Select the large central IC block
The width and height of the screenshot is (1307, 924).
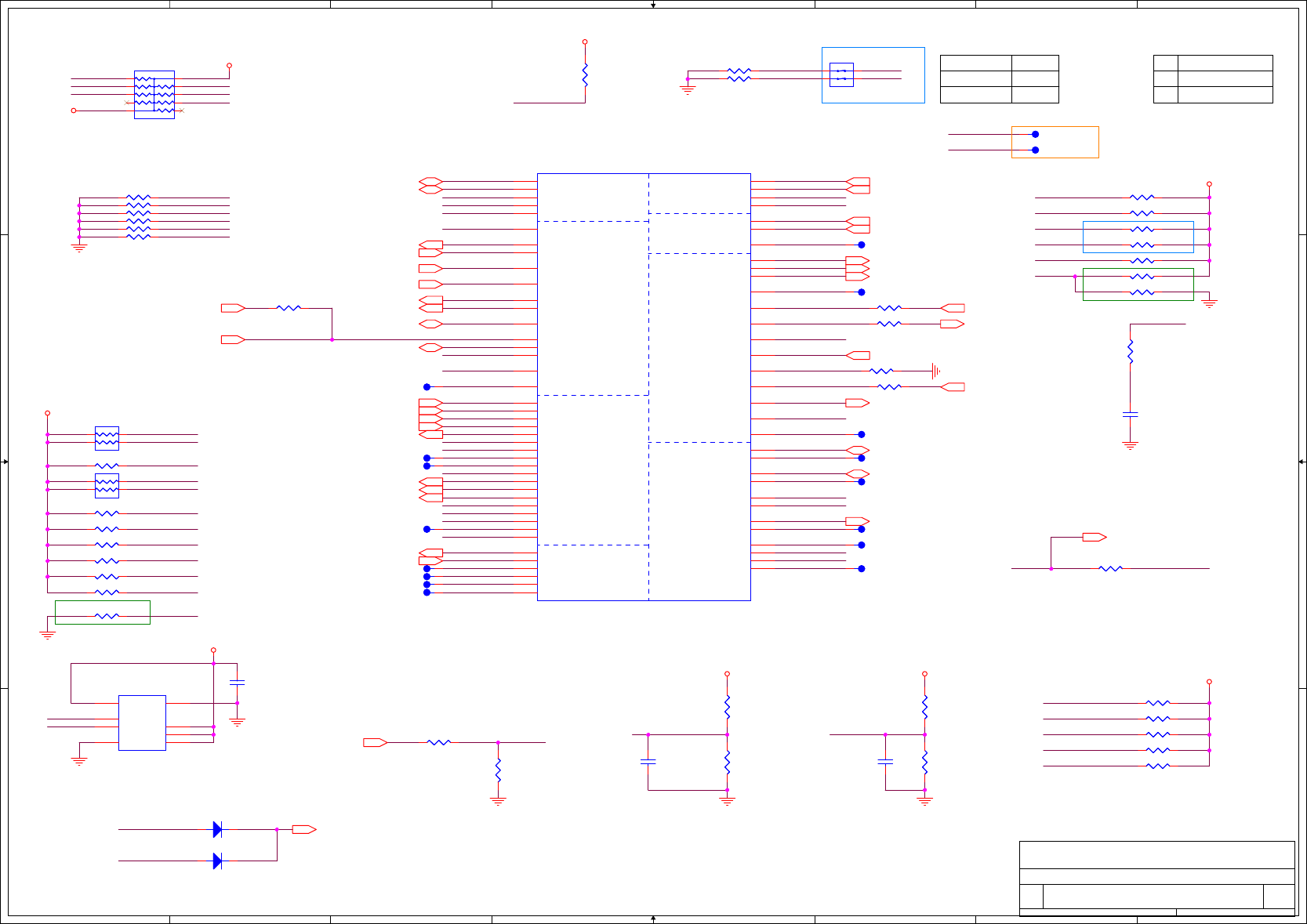click(644, 387)
